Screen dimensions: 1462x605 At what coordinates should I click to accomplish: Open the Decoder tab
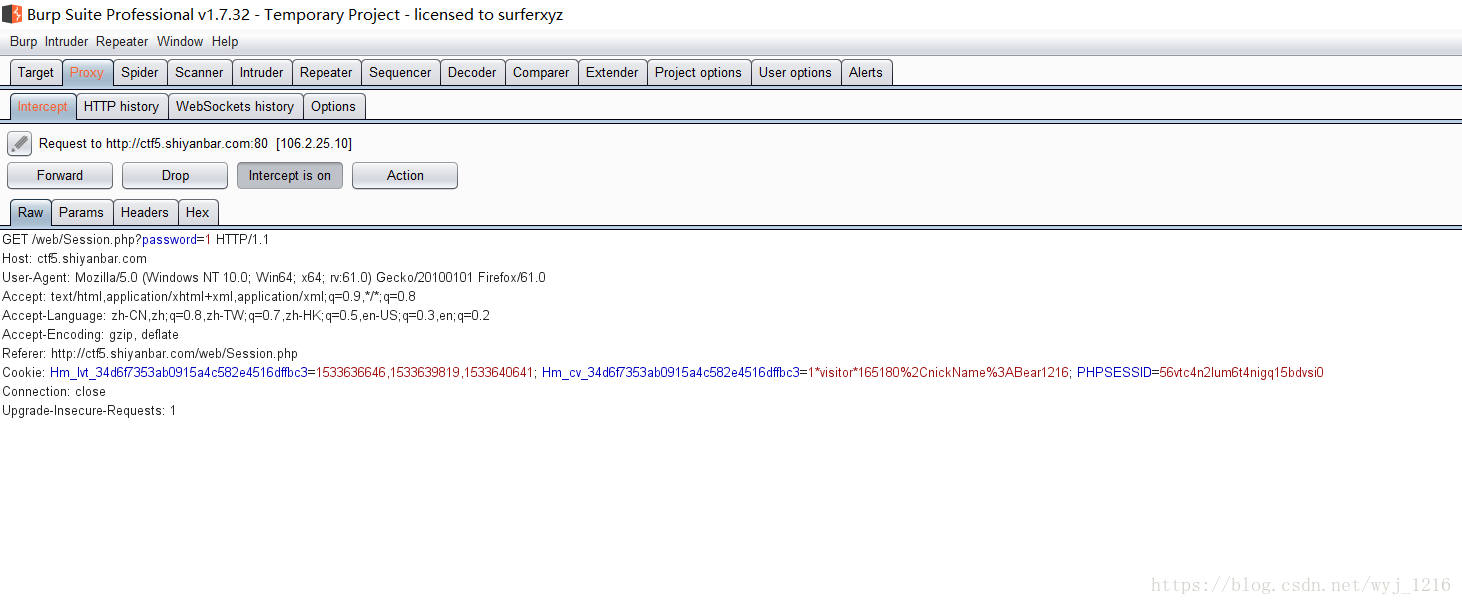click(x=472, y=72)
